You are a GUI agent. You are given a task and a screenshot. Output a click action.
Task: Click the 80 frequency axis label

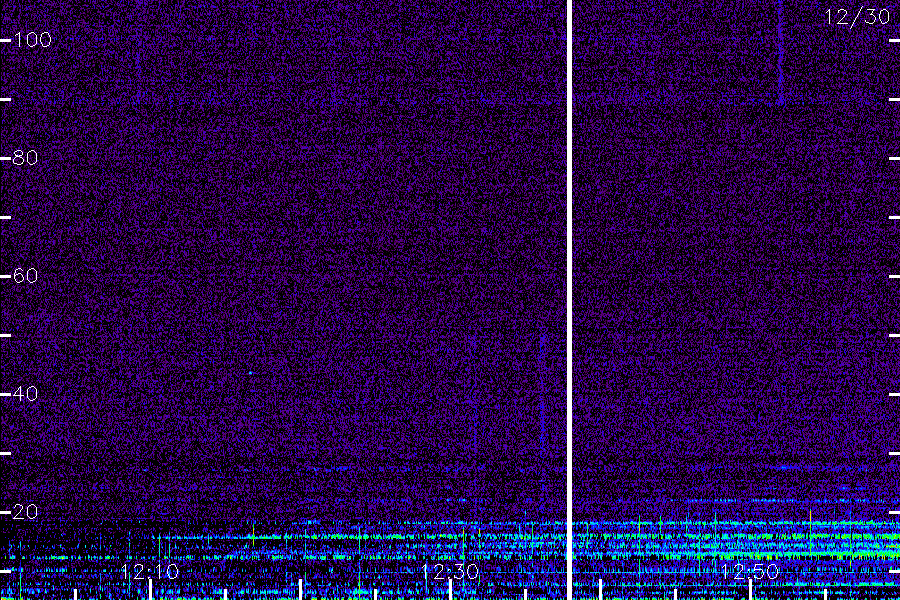click(x=25, y=157)
